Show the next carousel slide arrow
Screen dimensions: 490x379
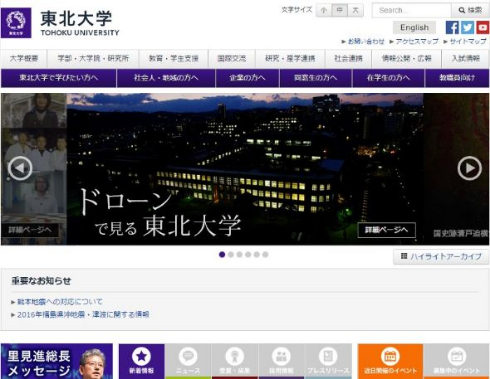coord(469,168)
